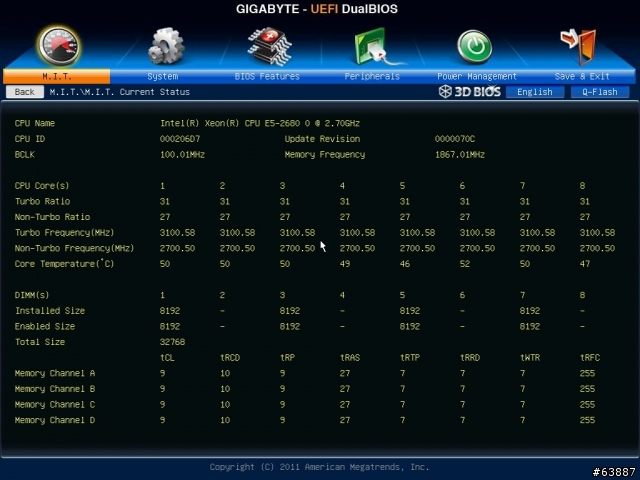Select the total size value 32768
Screen dimensions: 640x480
[172, 342]
